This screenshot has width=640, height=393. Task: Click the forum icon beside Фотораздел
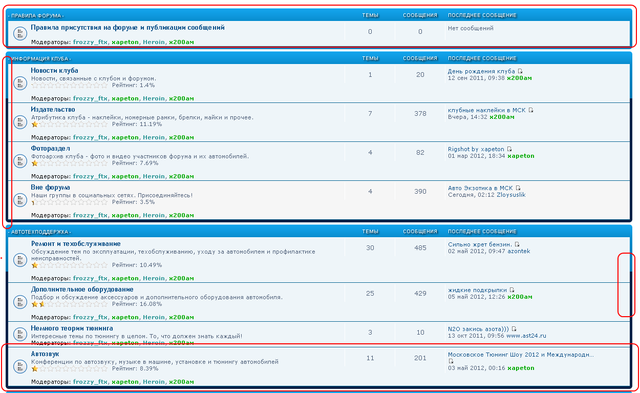pos(20,161)
